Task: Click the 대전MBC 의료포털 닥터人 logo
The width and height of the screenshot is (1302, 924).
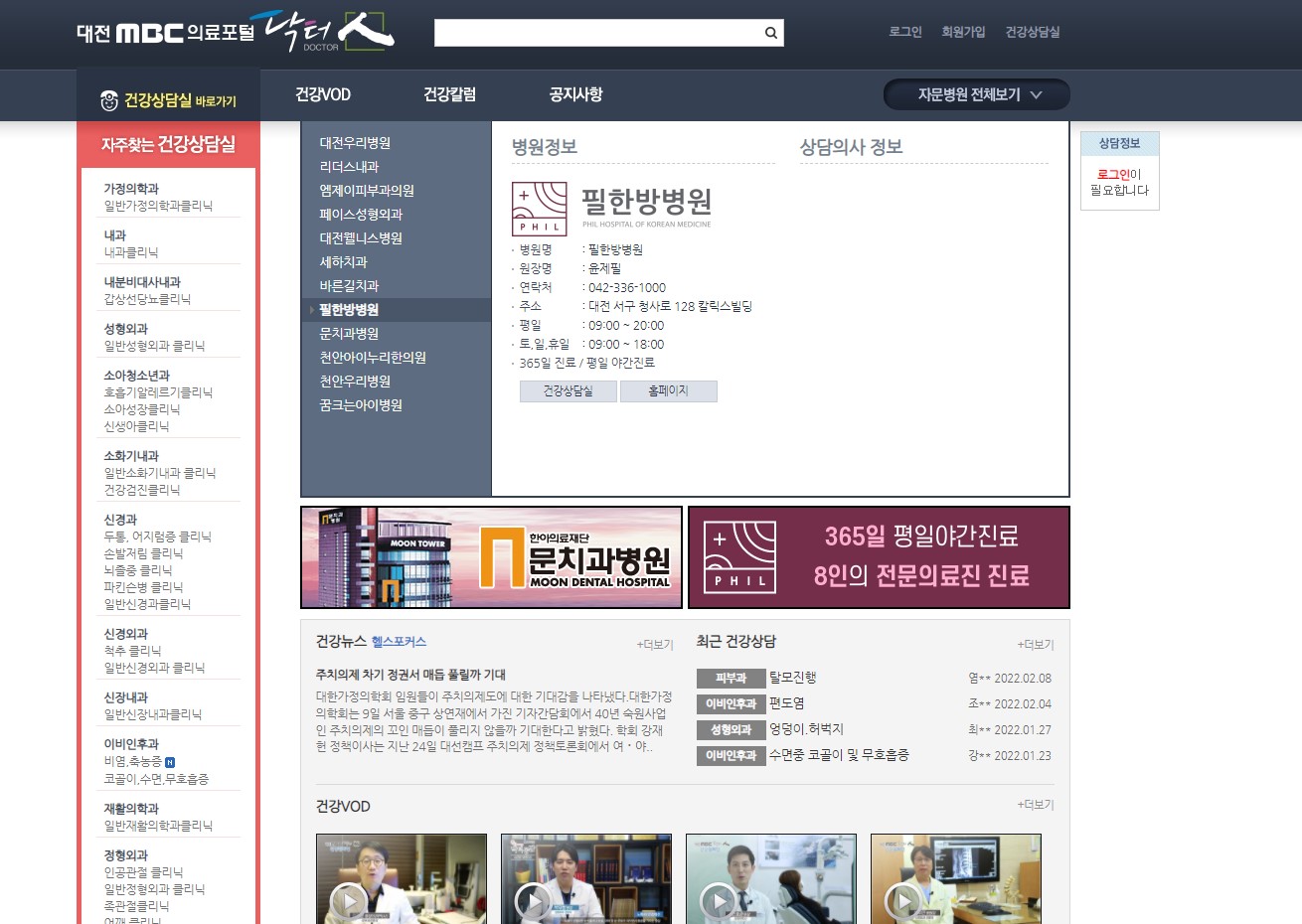Action: pyautogui.click(x=236, y=32)
